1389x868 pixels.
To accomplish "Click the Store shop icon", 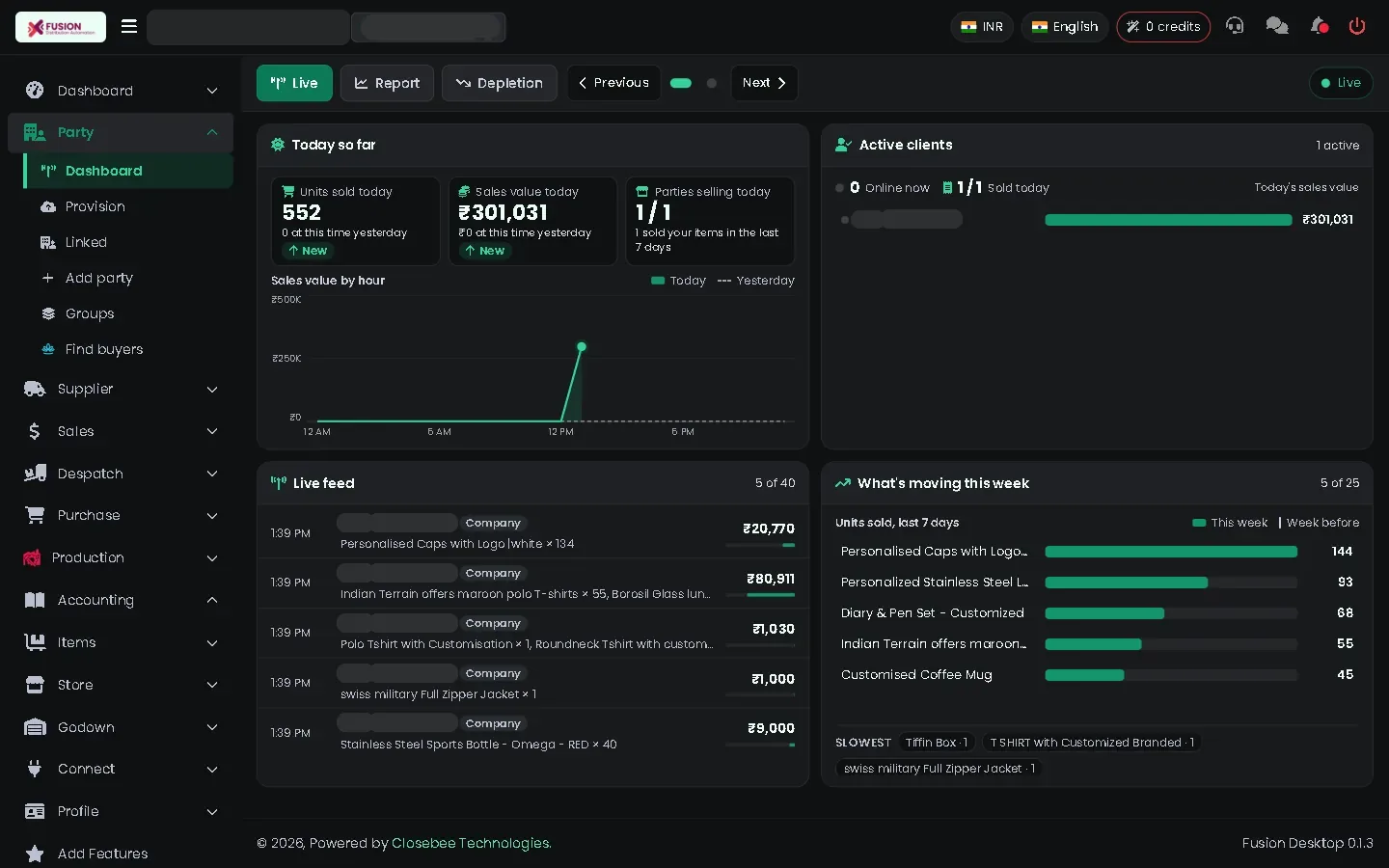I will pyautogui.click(x=35, y=685).
